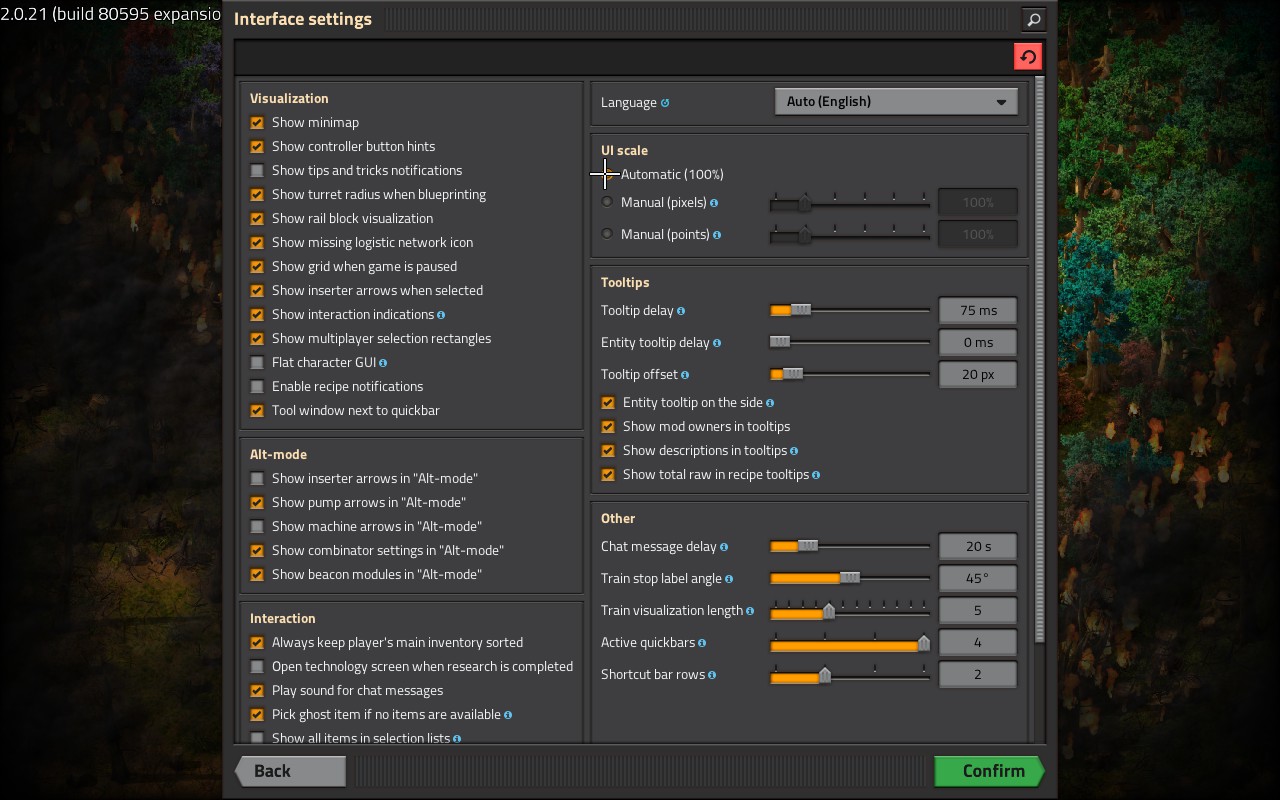Image resolution: width=1280 pixels, height=800 pixels.
Task: Toggle Play sound for chat messages
Action: coord(257,691)
